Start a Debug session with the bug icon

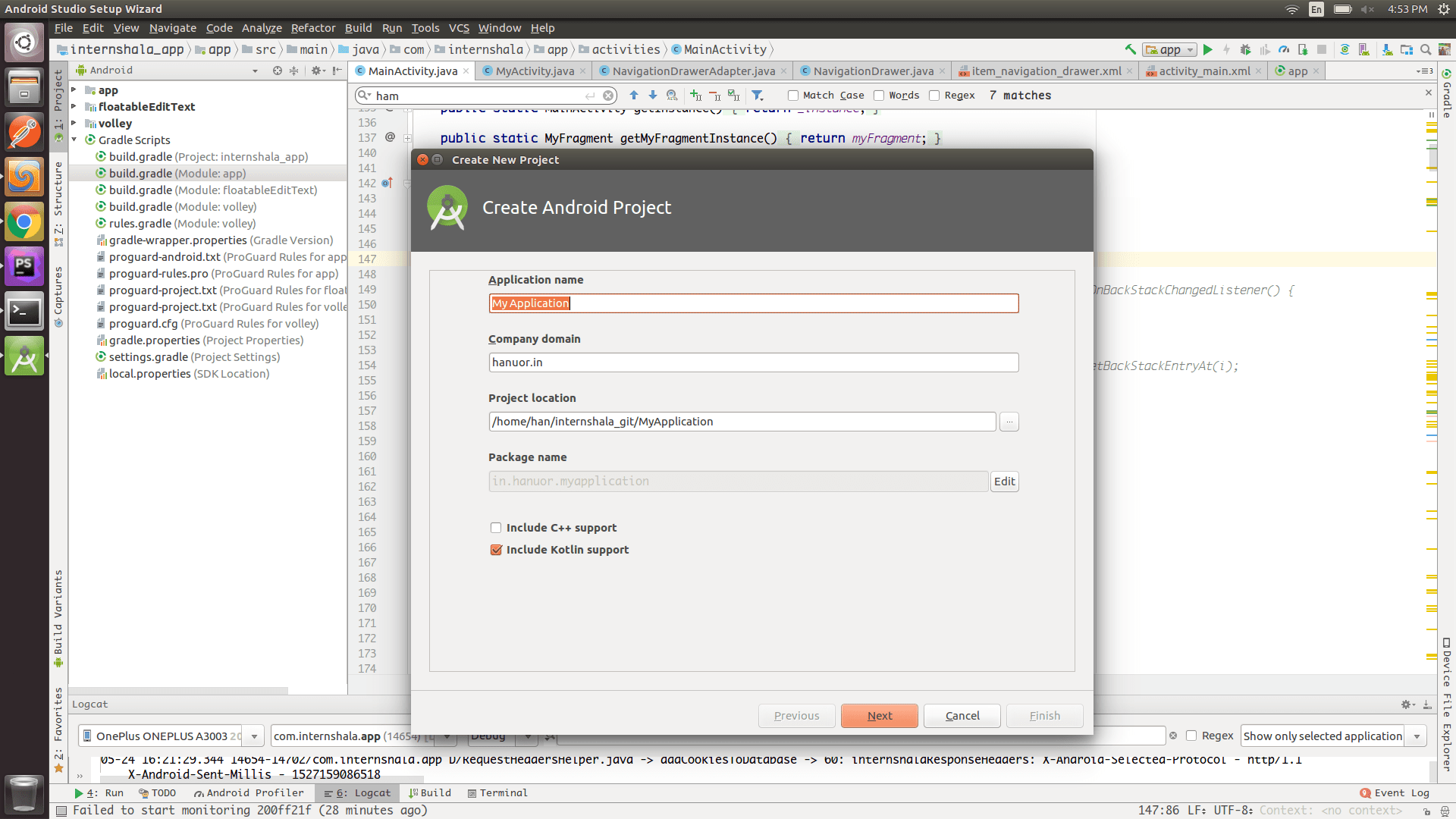click(1245, 49)
